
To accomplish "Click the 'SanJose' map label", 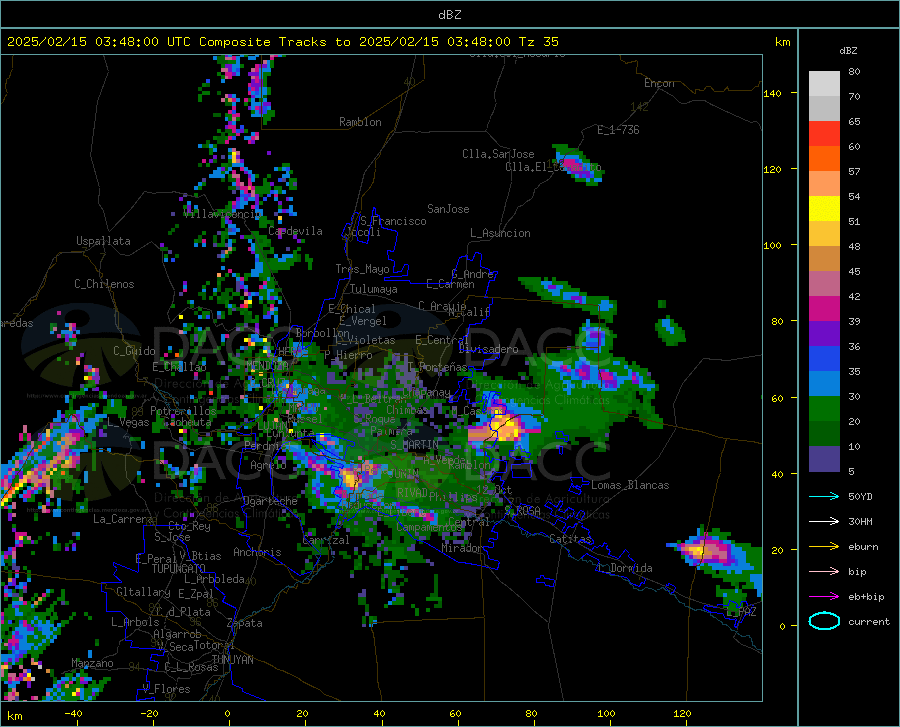I will pyautogui.click(x=448, y=209).
